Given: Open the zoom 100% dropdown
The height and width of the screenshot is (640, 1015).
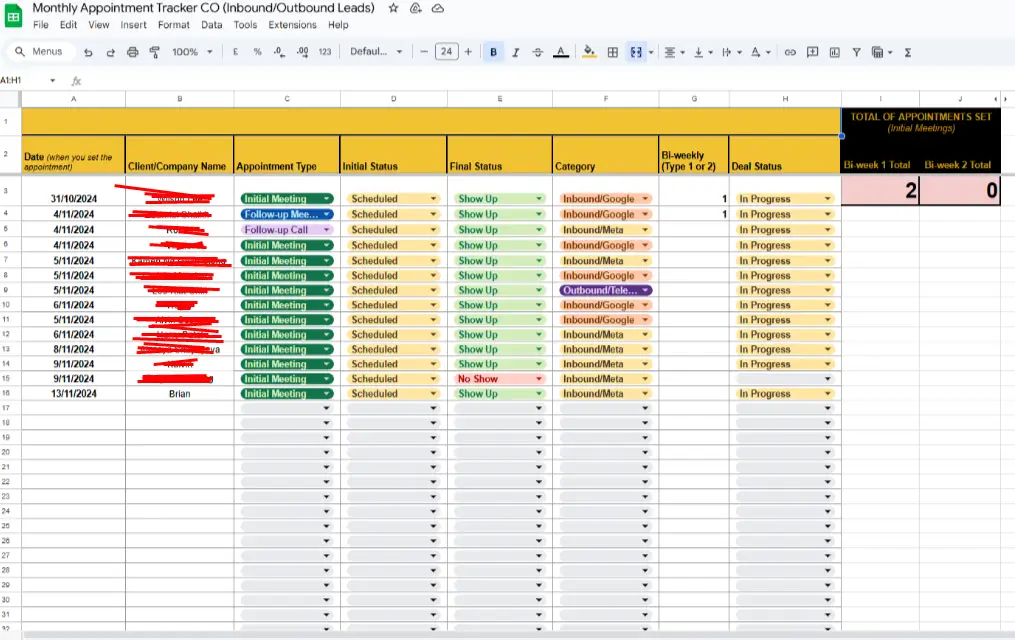Looking at the screenshot, I should pyautogui.click(x=191, y=52).
